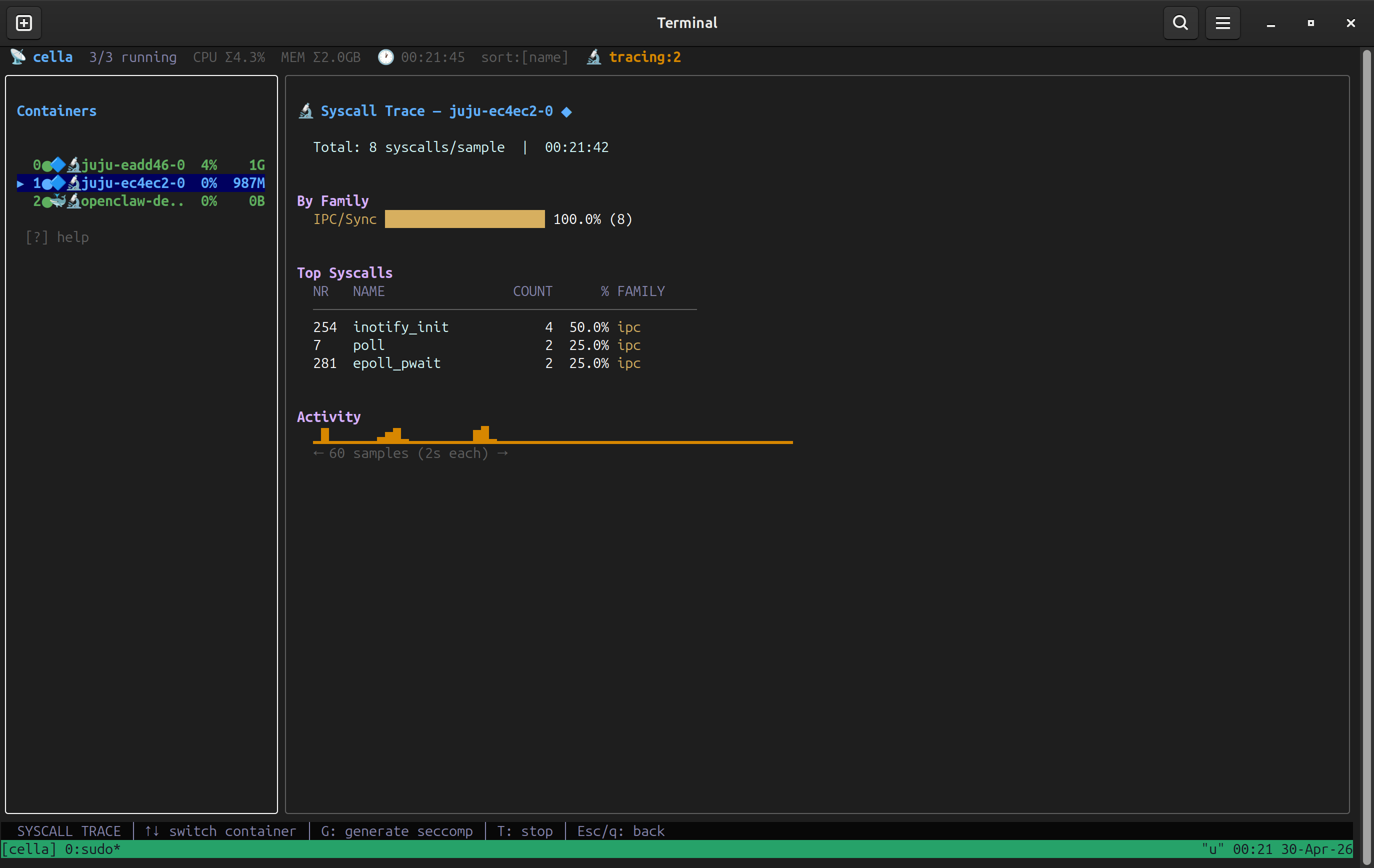Viewport: 1374px width, 868px height.
Task: Click the 3/3 running status
Action: tap(133, 57)
